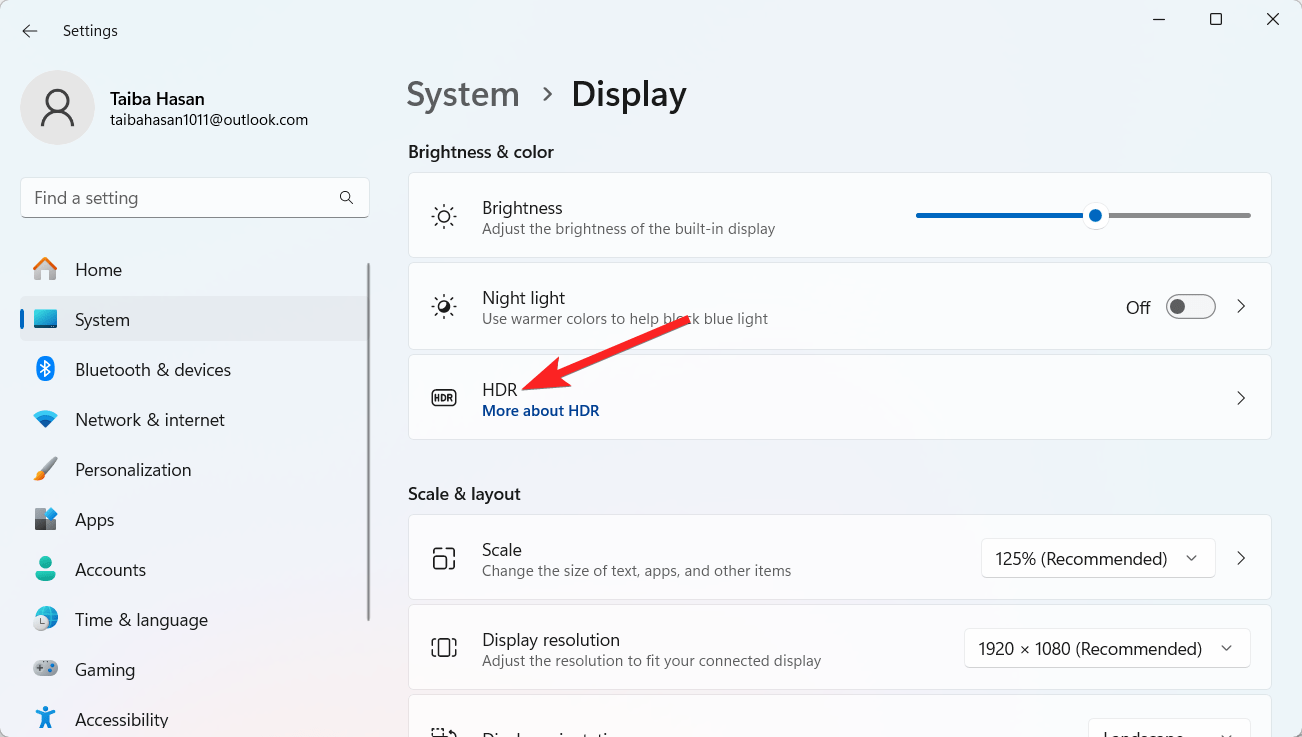1302x737 pixels.
Task: Click the Personalization paintbrush icon
Action: tap(45, 469)
